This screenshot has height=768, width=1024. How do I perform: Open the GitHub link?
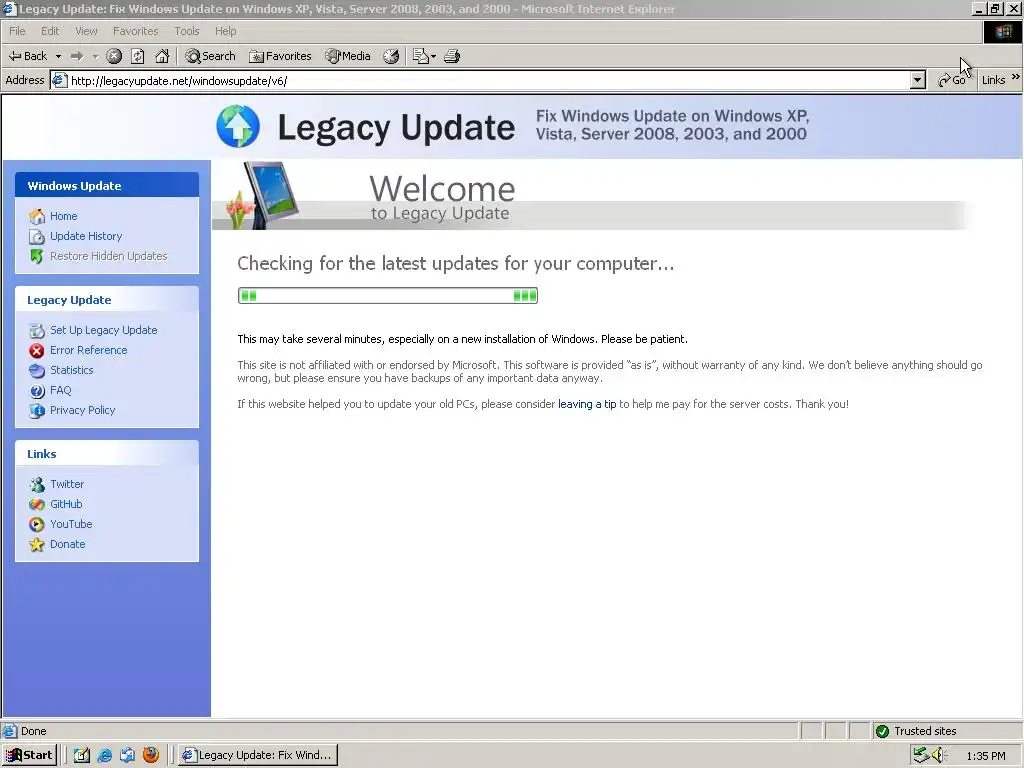pos(66,504)
